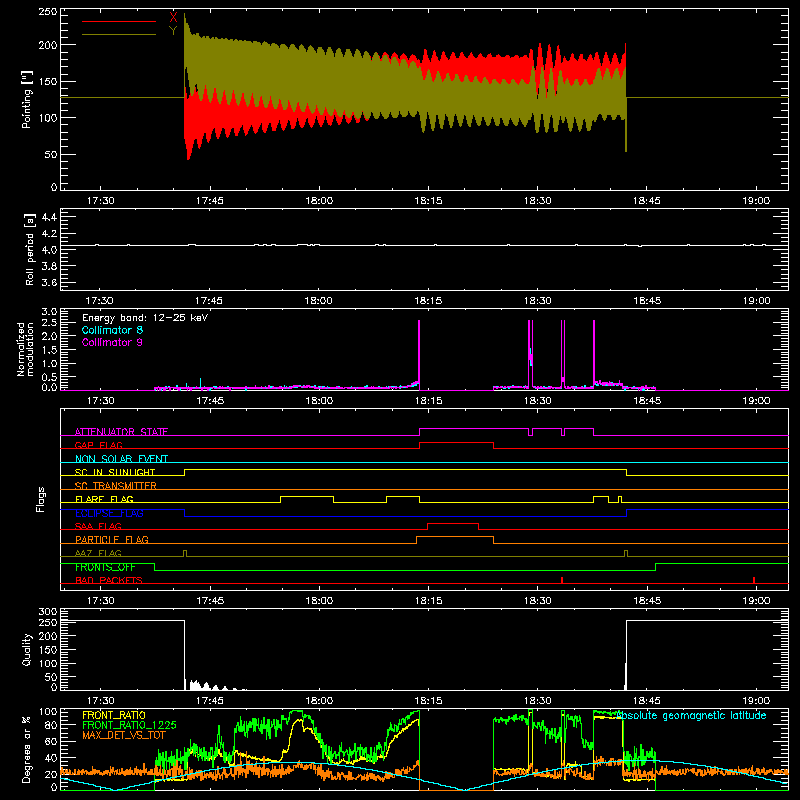Select the orange MAX_DET_VS_TOT legend entry
The width and height of the screenshot is (800, 800).
(124, 735)
